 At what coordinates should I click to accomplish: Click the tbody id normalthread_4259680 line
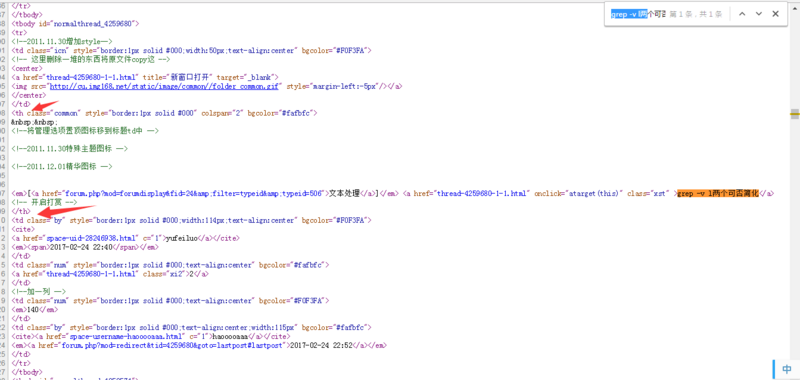(x=75, y=23)
